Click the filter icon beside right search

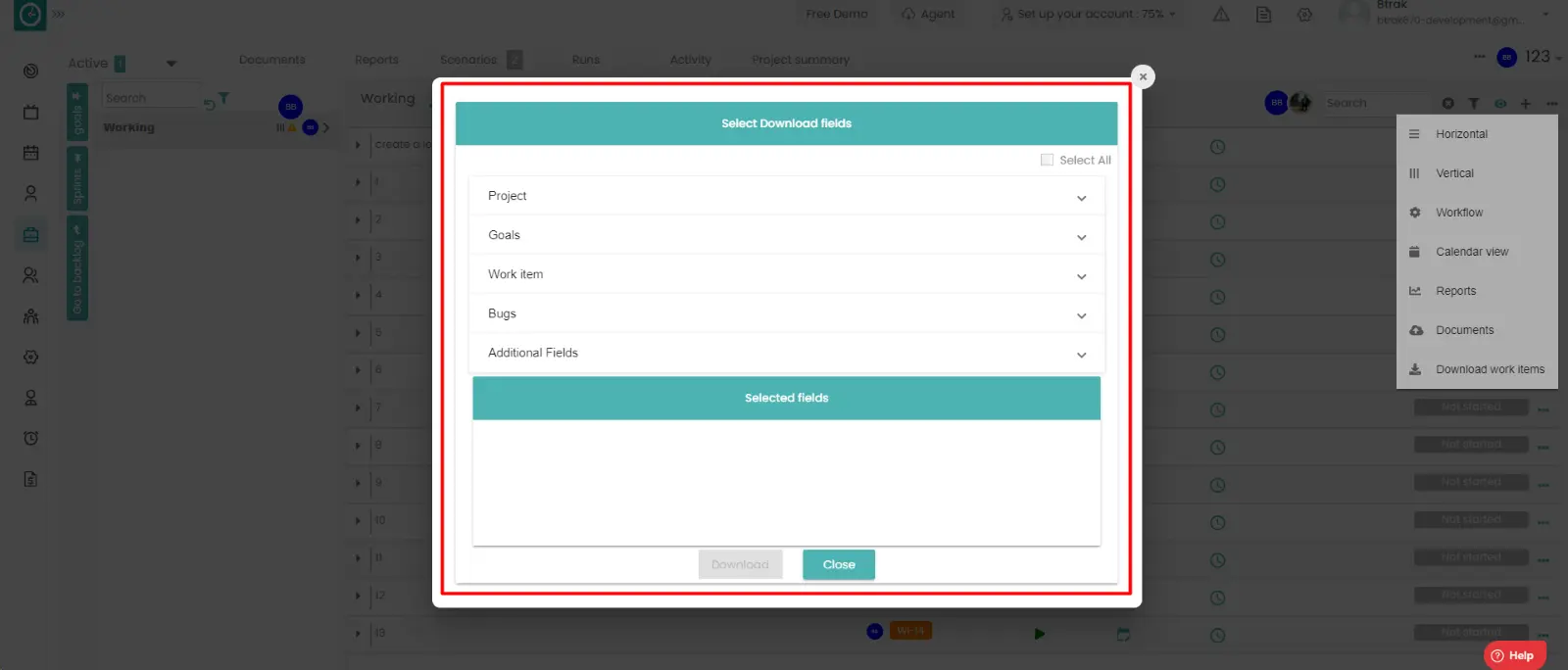(1473, 103)
